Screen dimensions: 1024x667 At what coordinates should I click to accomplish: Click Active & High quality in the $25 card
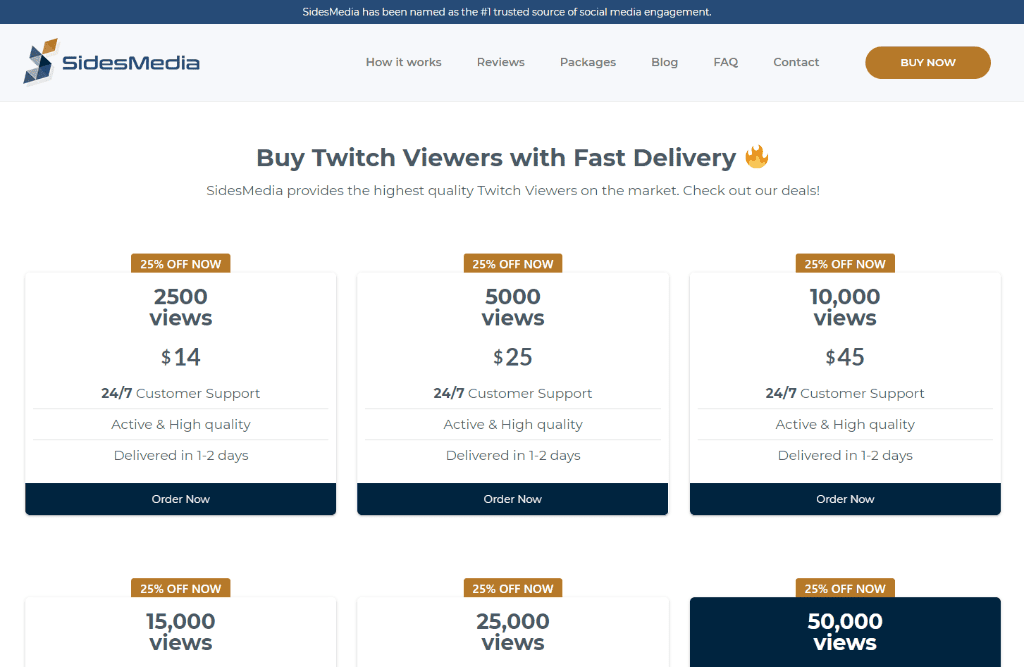pos(513,425)
